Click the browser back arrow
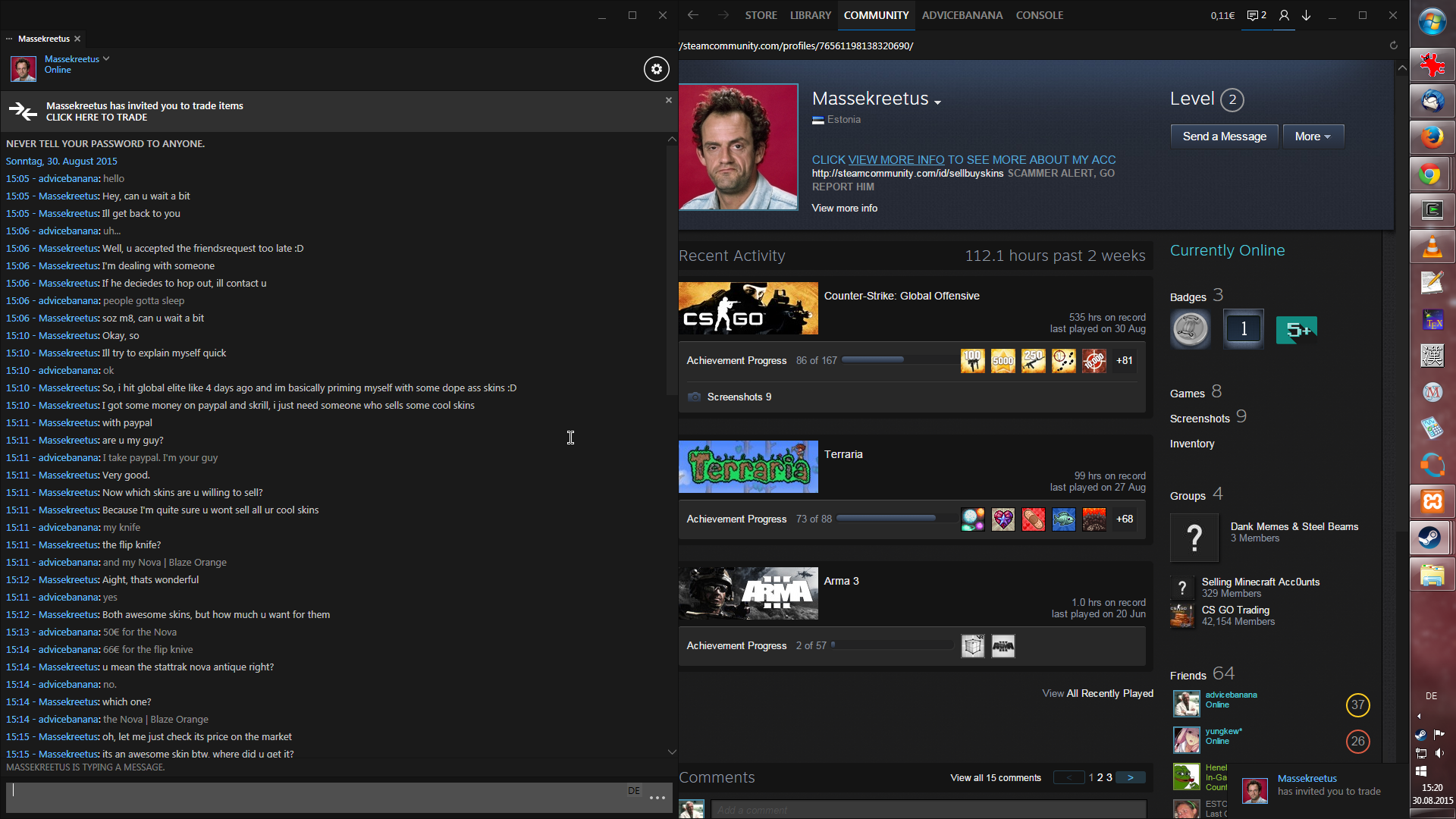This screenshot has width=1456, height=819. (693, 15)
